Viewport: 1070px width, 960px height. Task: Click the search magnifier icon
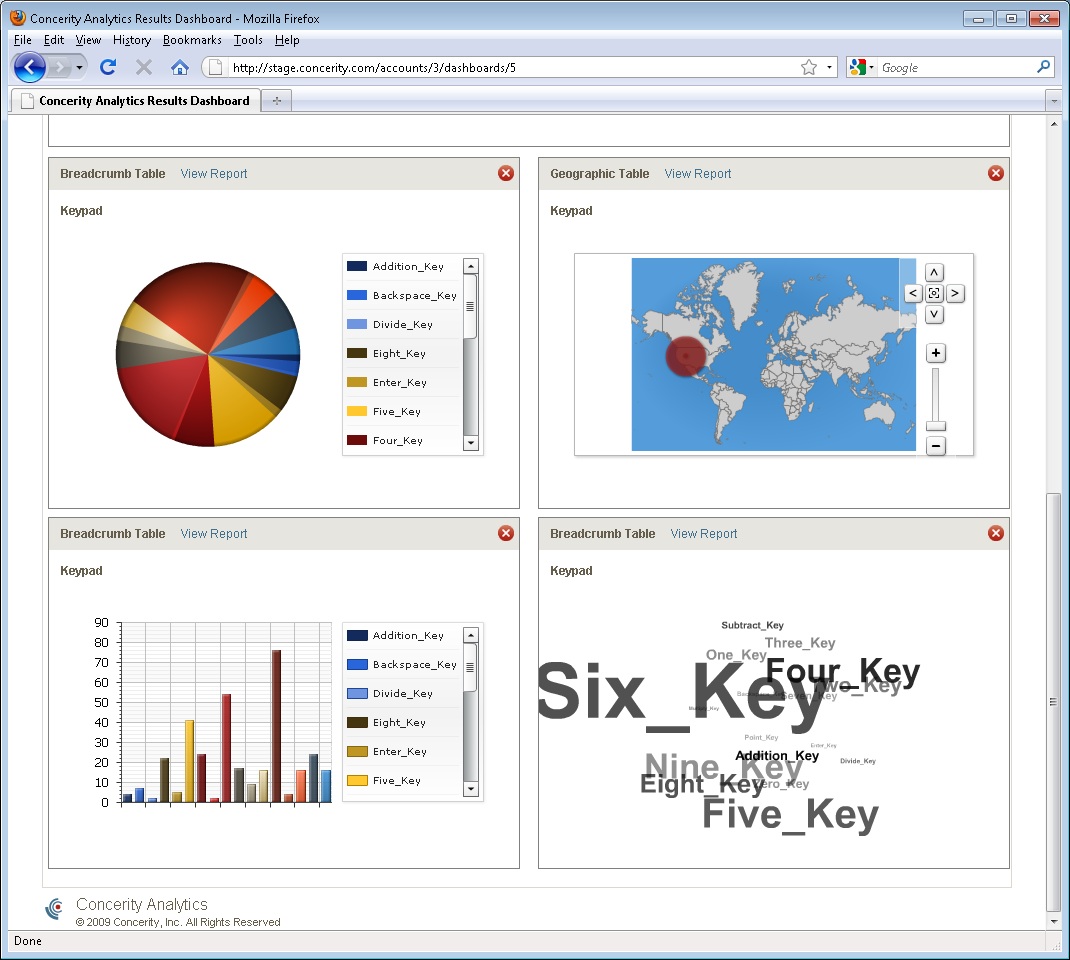click(x=1043, y=67)
